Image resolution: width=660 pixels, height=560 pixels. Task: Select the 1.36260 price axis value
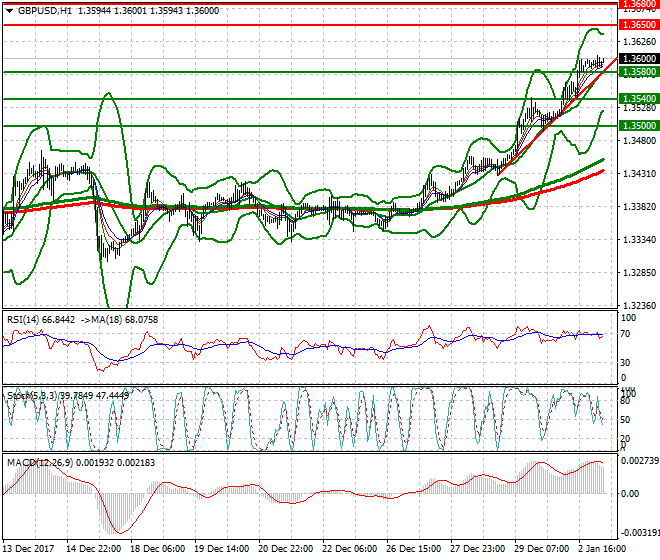coord(639,42)
